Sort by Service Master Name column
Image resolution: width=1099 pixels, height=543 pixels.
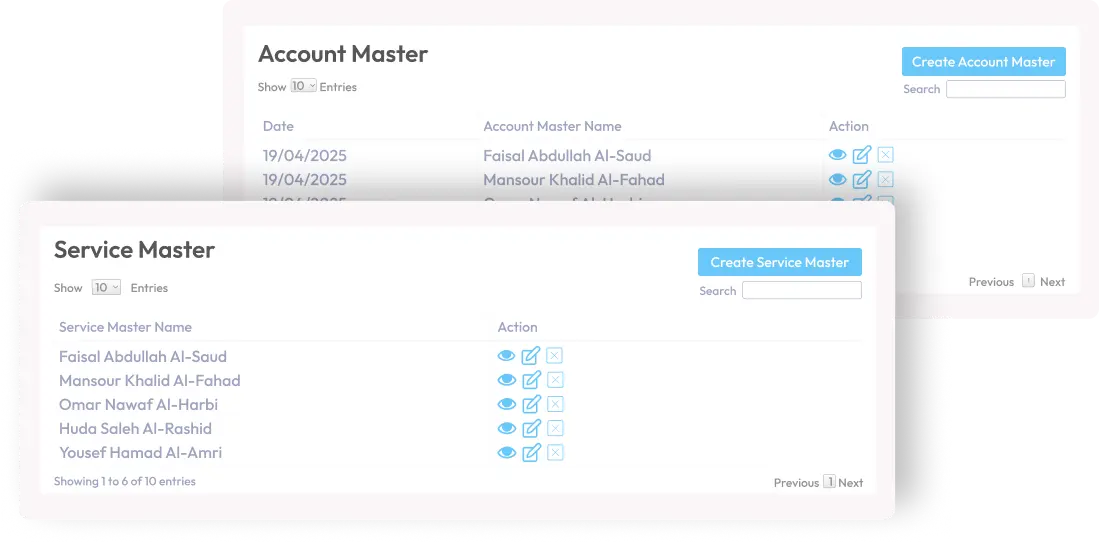coord(125,327)
